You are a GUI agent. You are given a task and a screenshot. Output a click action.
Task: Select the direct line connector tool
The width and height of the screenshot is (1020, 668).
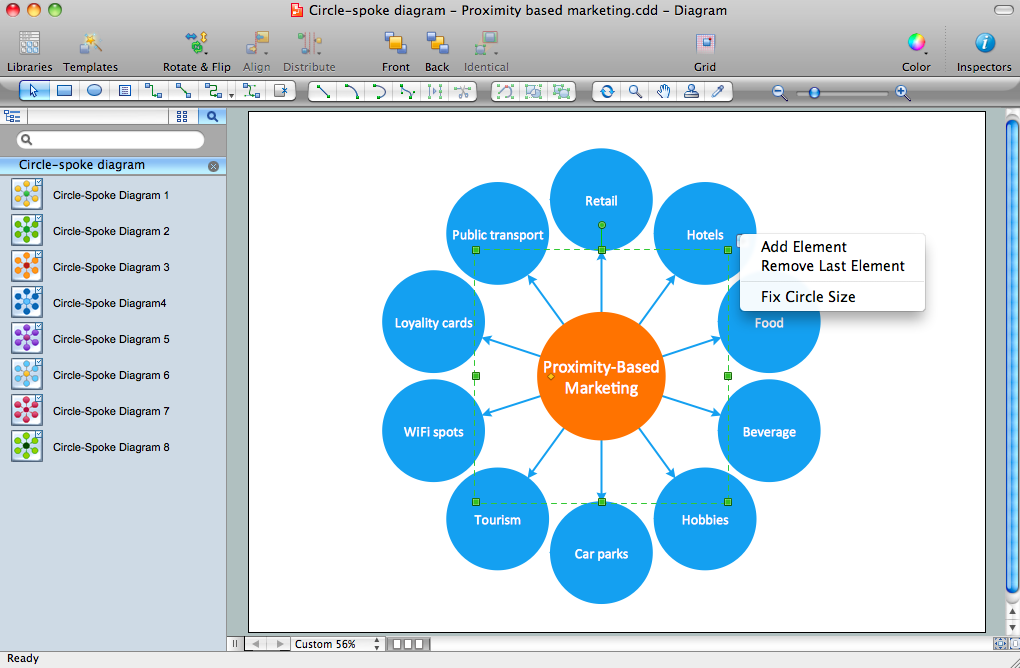(x=183, y=91)
